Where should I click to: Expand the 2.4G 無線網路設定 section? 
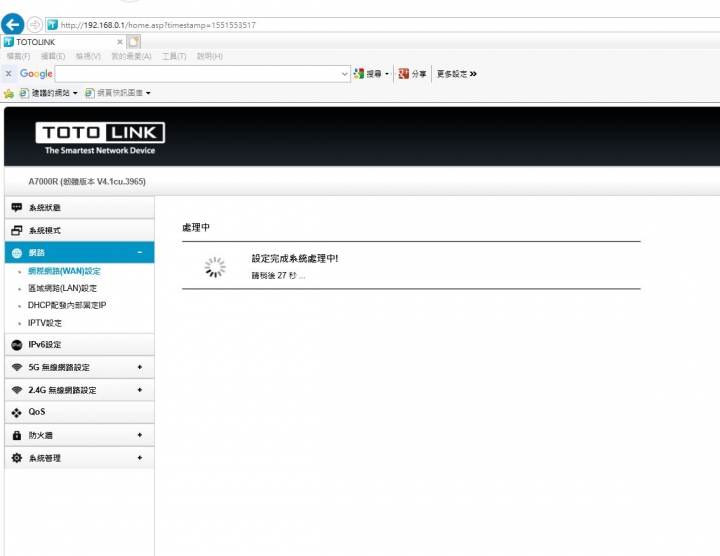140,390
